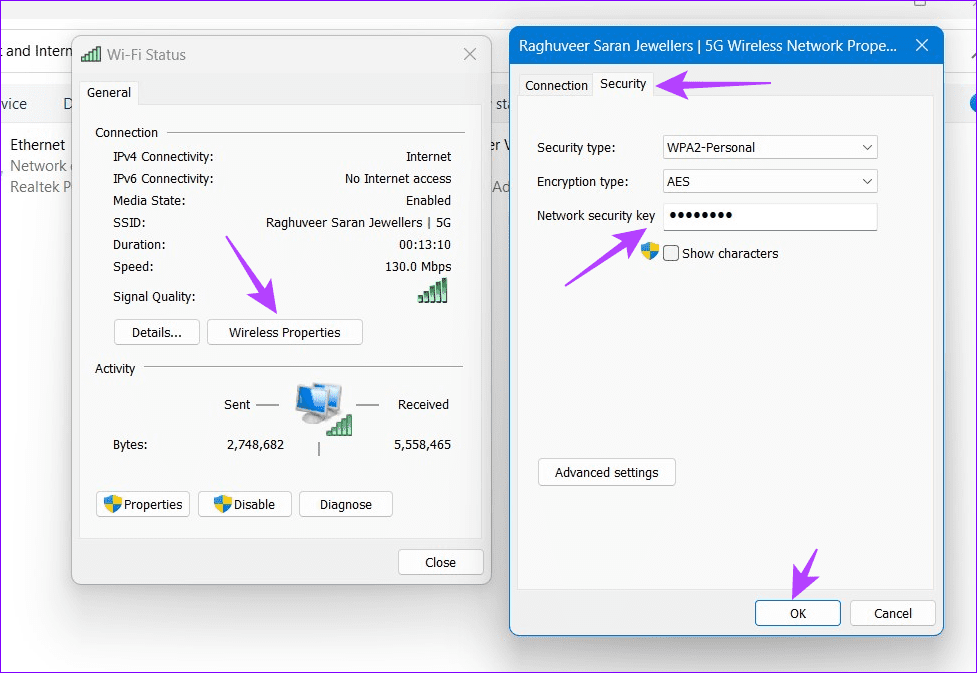This screenshot has width=977, height=673.
Task: Open the Encryption type dropdown
Action: point(769,181)
